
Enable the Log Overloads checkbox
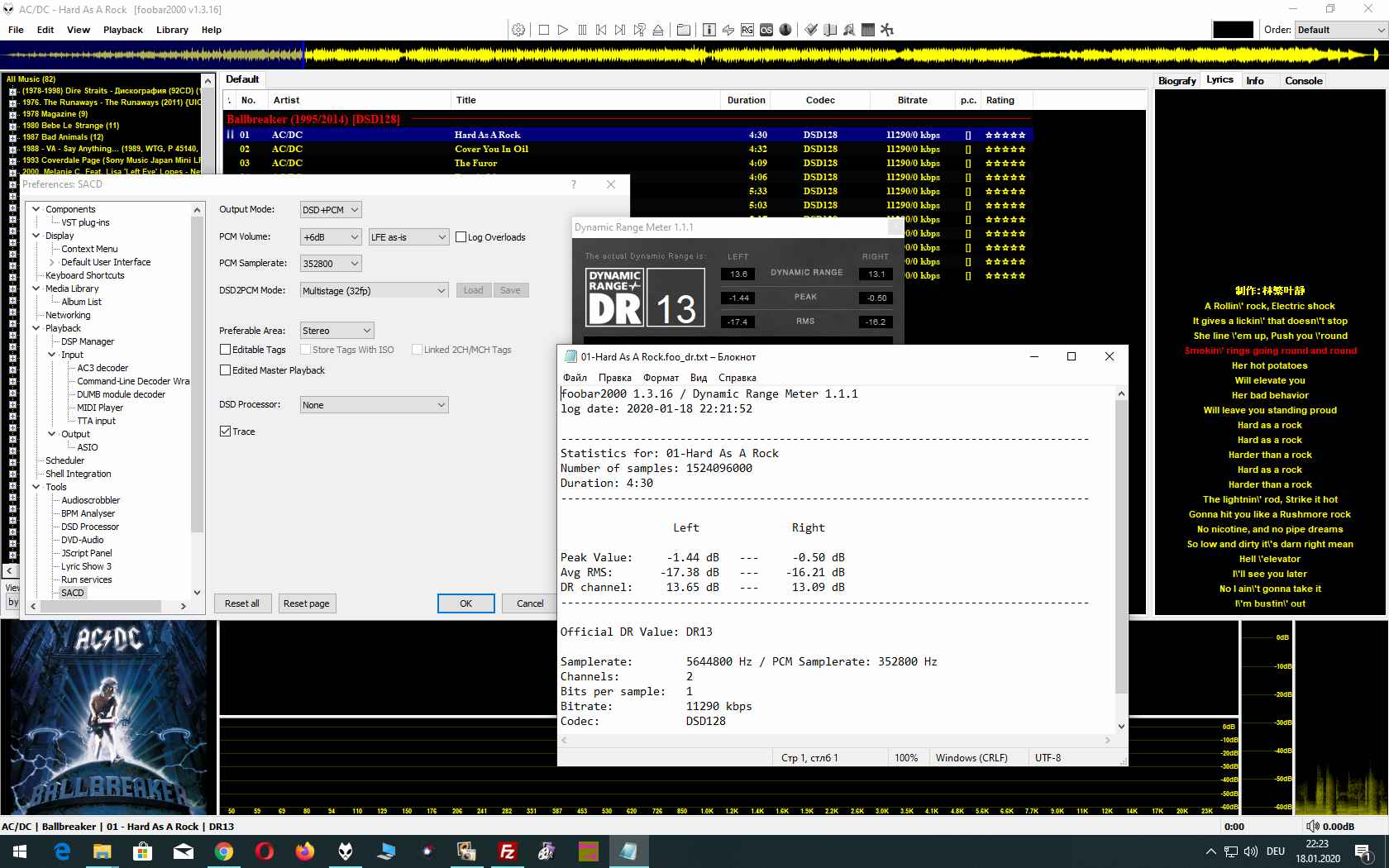coord(461,237)
